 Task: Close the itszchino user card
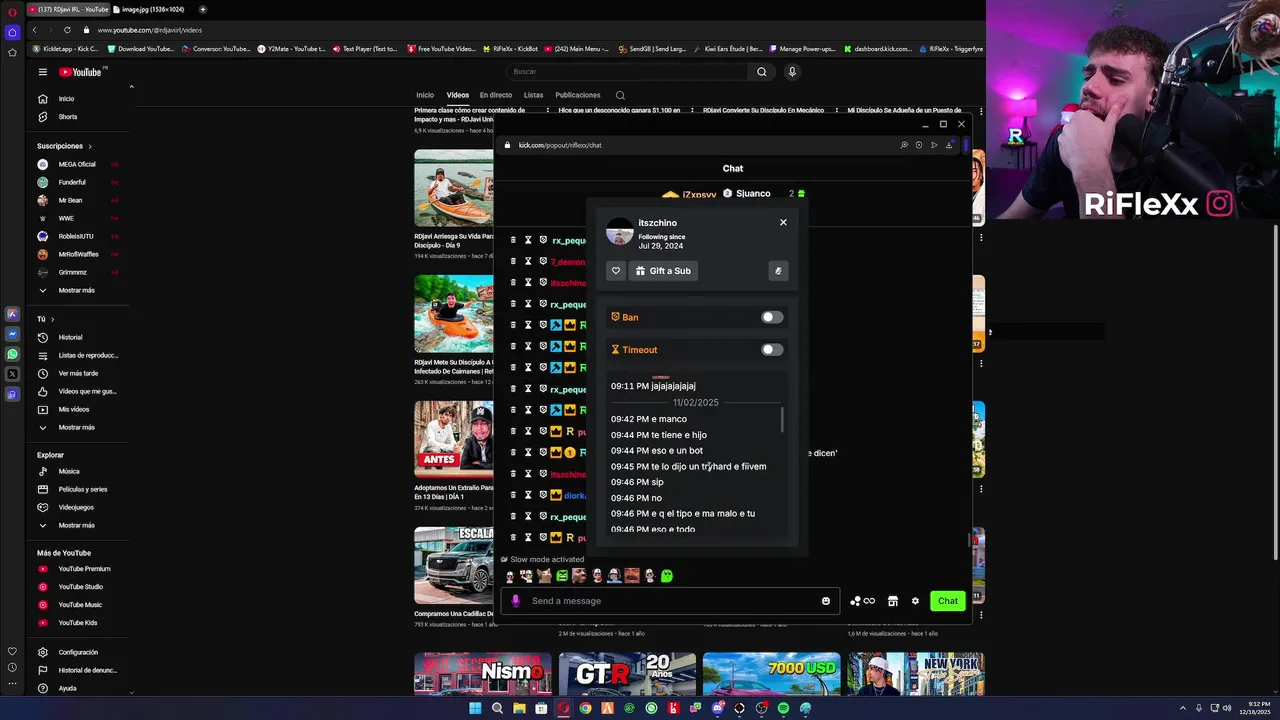783,222
